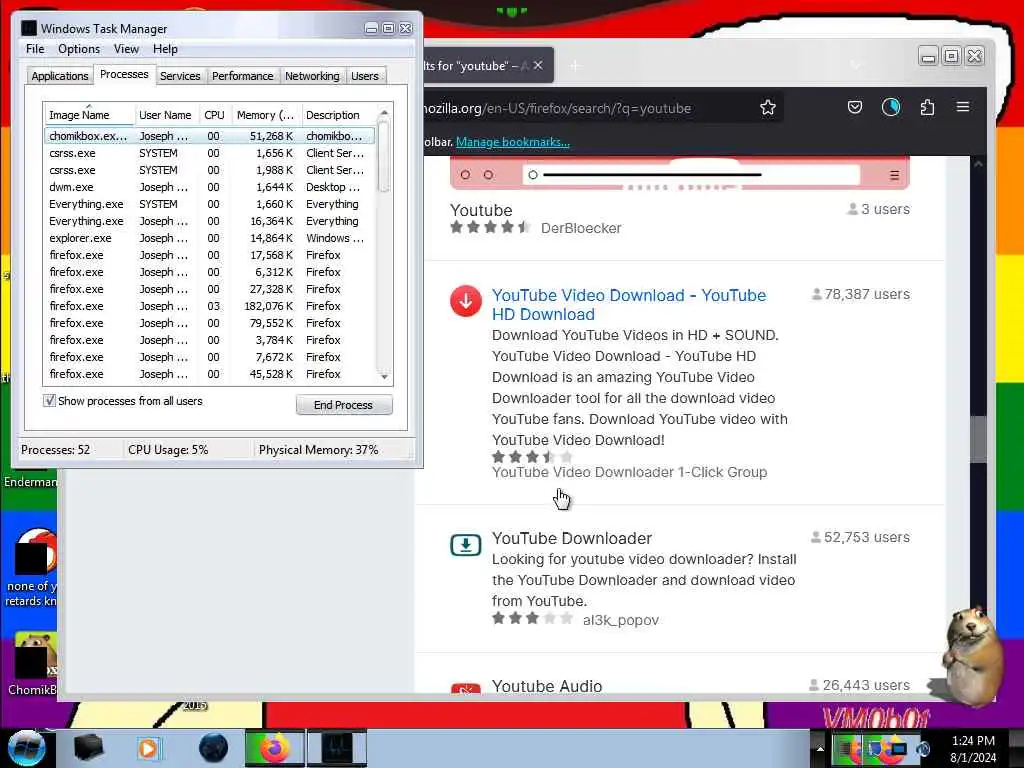Image resolution: width=1024 pixels, height=768 pixels.
Task: Select firefox.exe using 182,076 K
Action: point(210,306)
